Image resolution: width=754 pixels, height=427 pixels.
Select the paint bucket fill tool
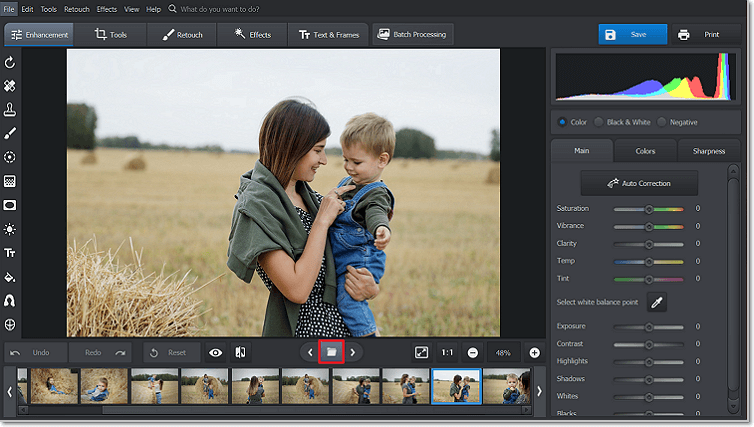tap(10, 277)
